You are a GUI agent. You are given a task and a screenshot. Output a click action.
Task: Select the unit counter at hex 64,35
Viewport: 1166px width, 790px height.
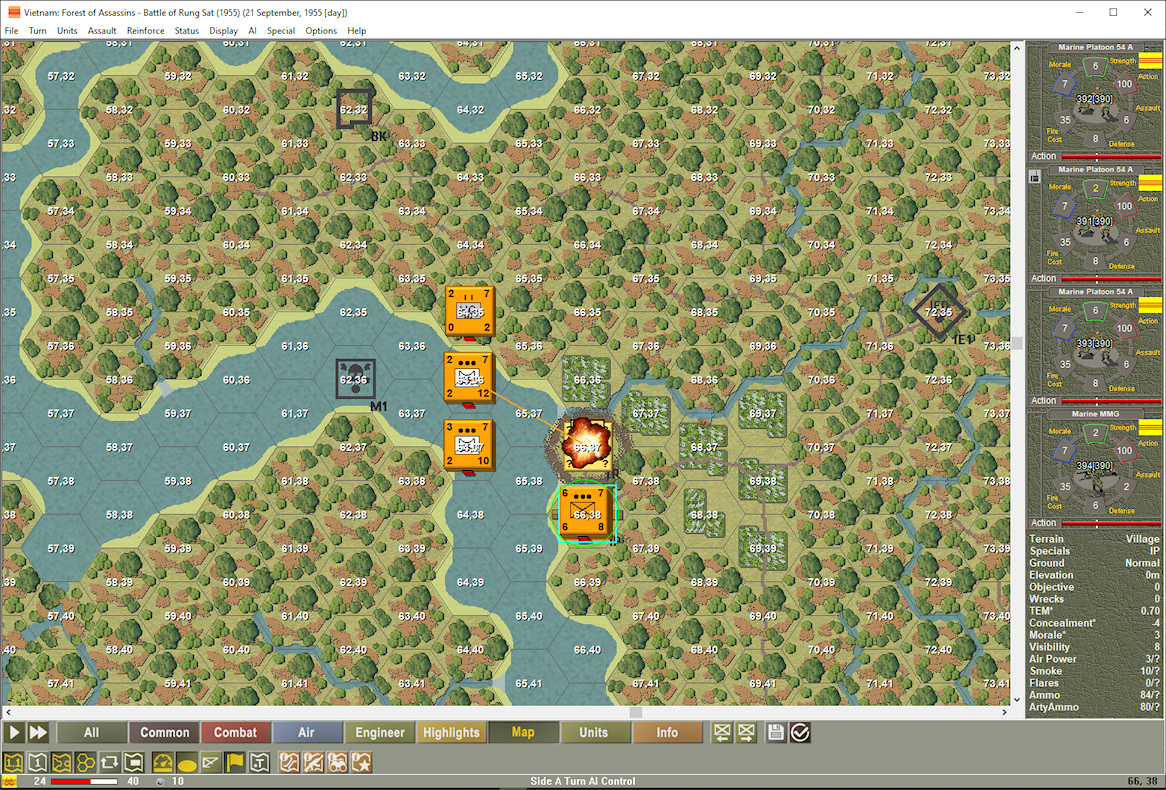(469, 311)
